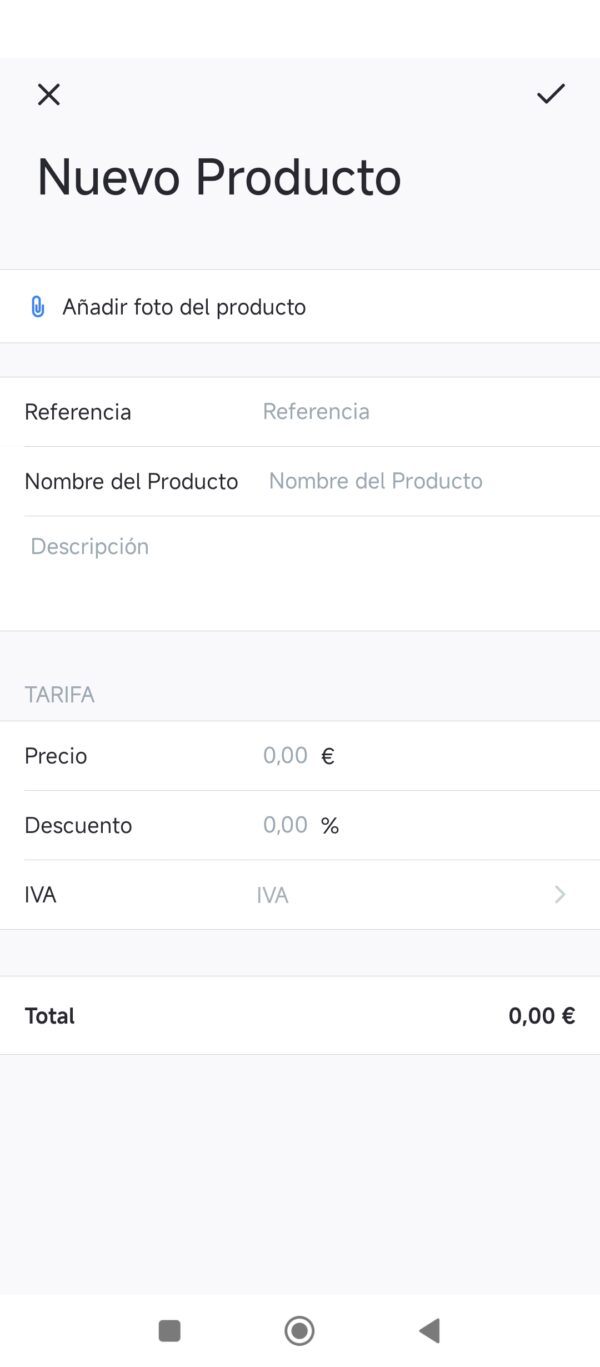This screenshot has width=600, height=1367.
Task: Tap the Descripción text area
Action: pyautogui.click(x=300, y=570)
